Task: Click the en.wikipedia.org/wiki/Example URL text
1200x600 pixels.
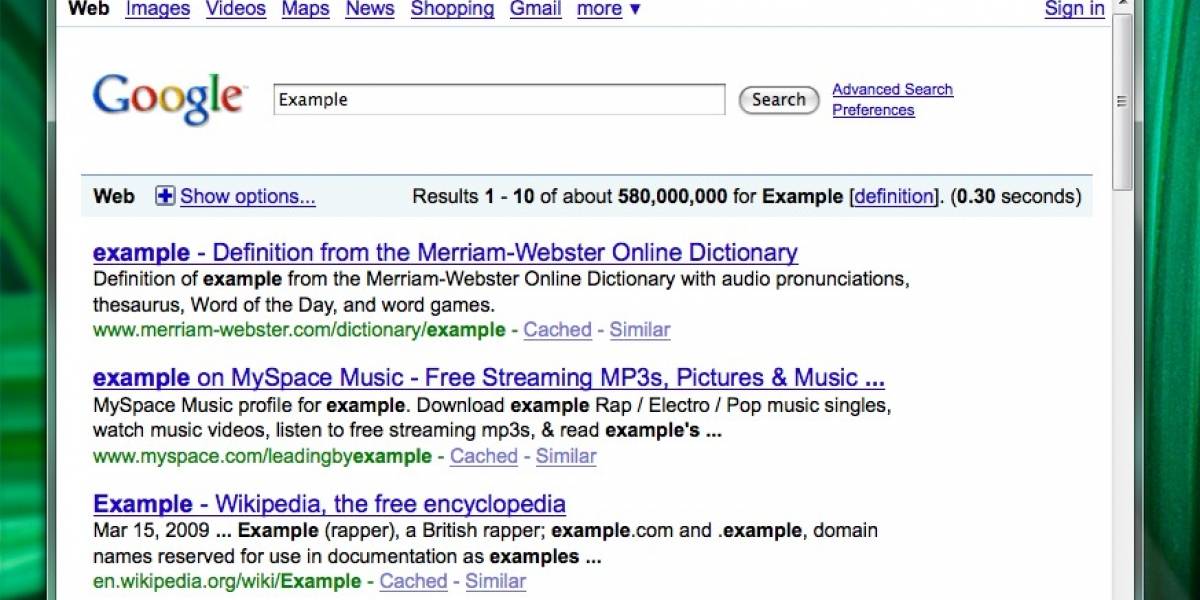Action: (x=227, y=581)
